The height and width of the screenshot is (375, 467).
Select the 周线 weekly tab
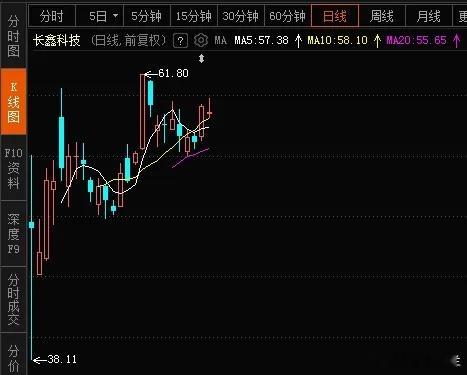point(382,16)
